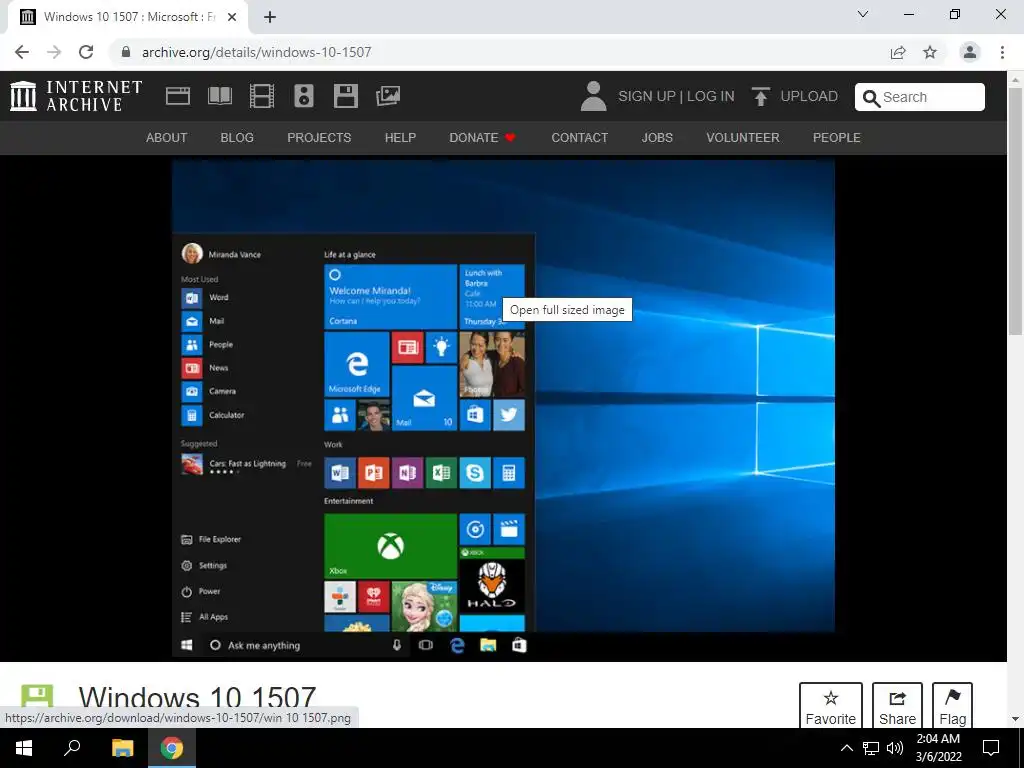
Task: Share this page from address bar
Action: [898, 52]
